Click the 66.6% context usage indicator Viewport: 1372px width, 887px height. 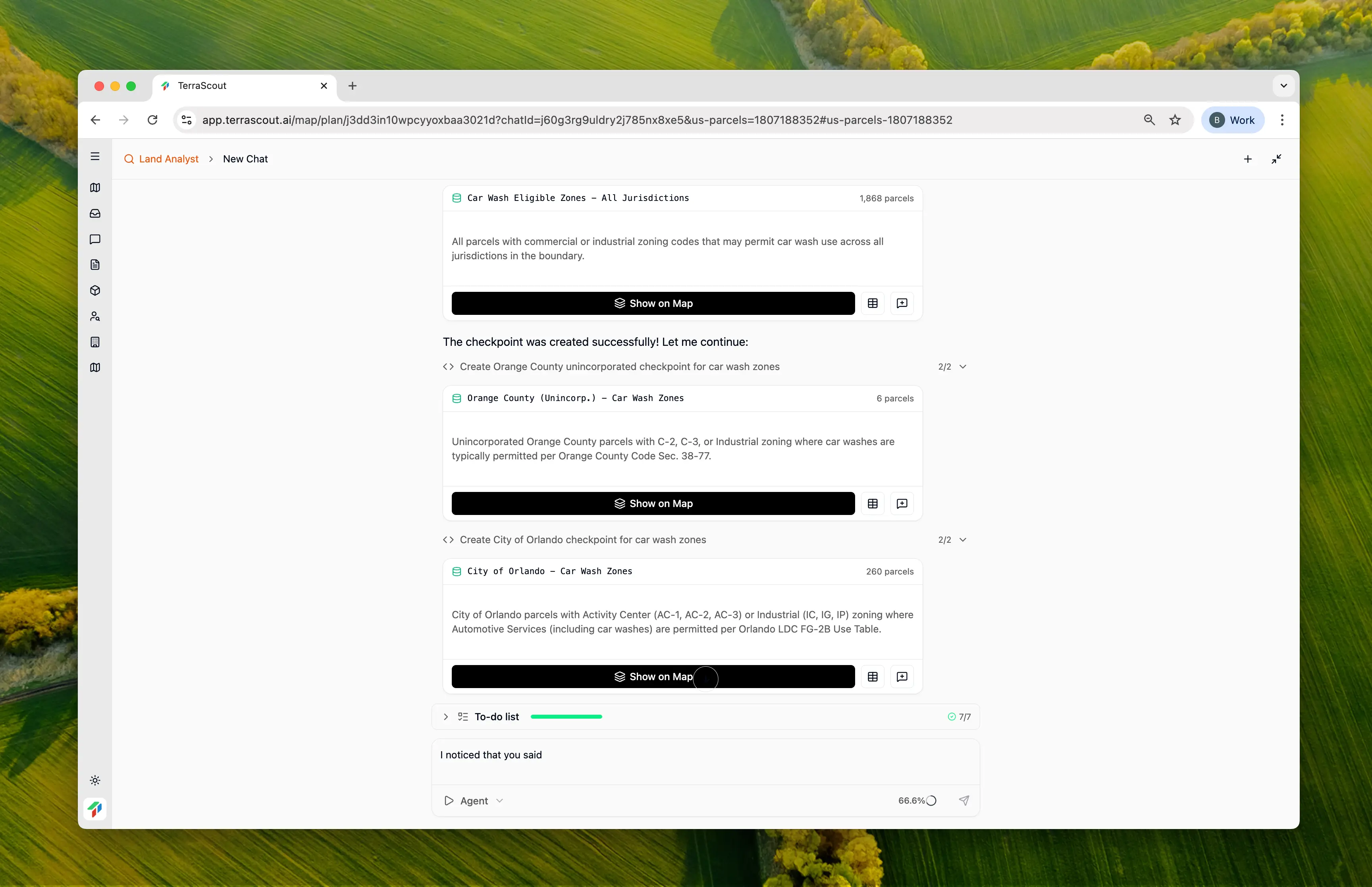[x=917, y=800]
